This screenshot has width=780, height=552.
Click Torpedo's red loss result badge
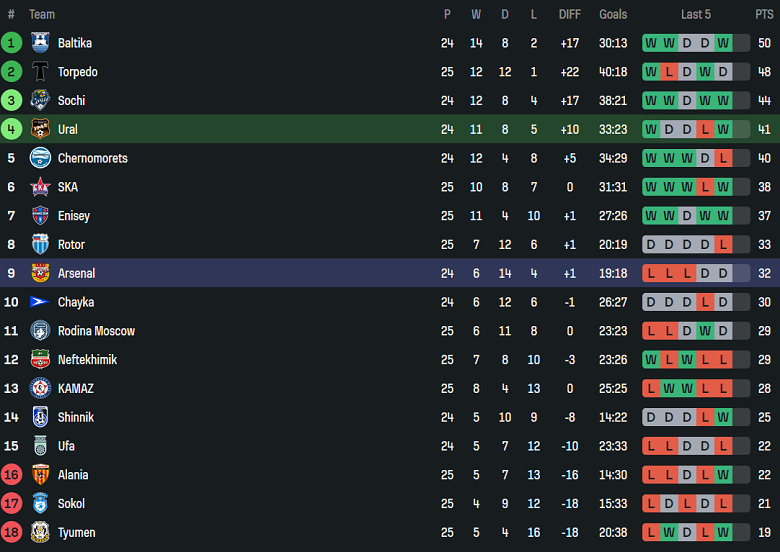pos(668,72)
